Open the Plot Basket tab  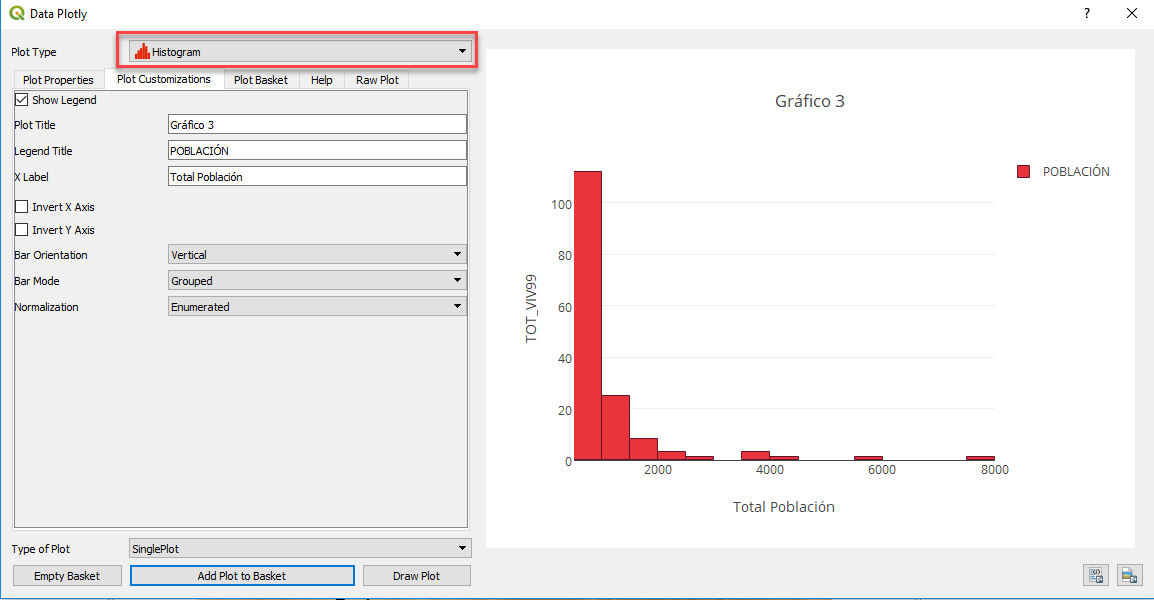[x=260, y=79]
